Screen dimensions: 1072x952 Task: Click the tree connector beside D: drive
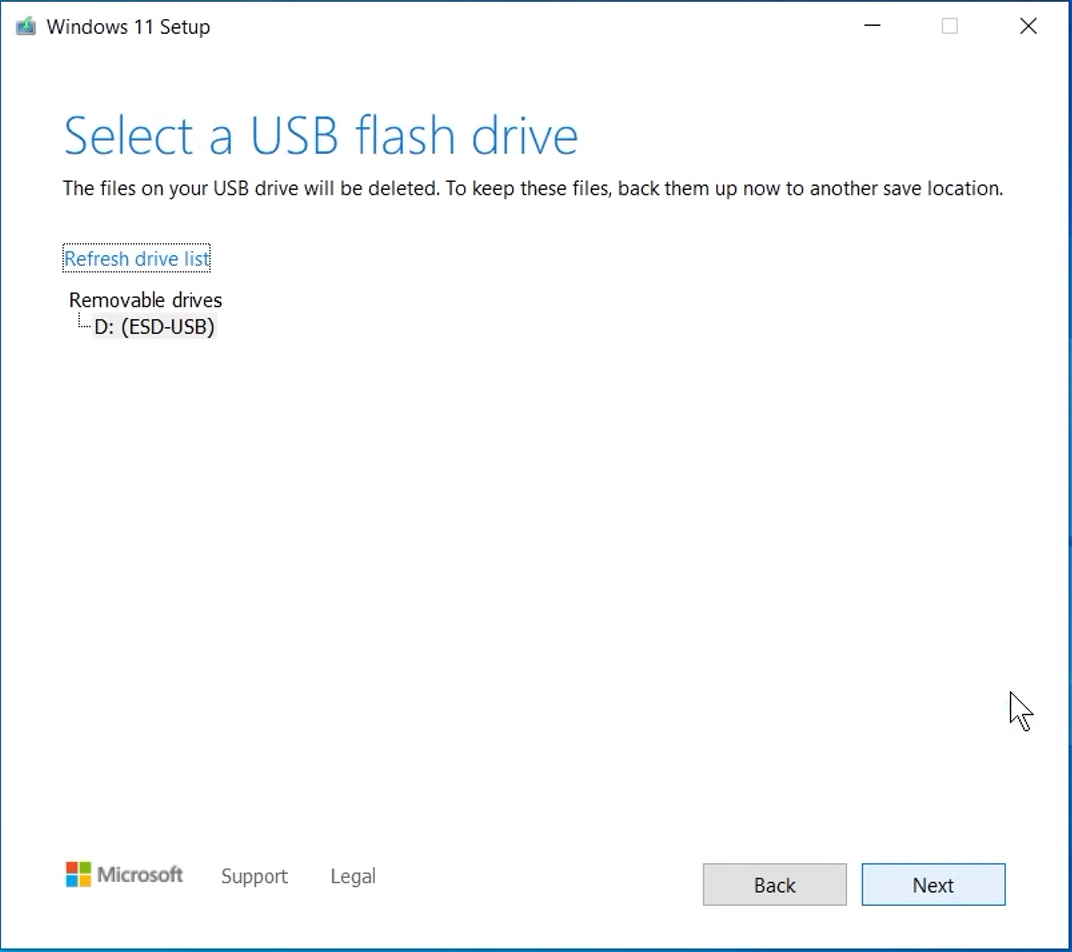pyautogui.click(x=84, y=323)
